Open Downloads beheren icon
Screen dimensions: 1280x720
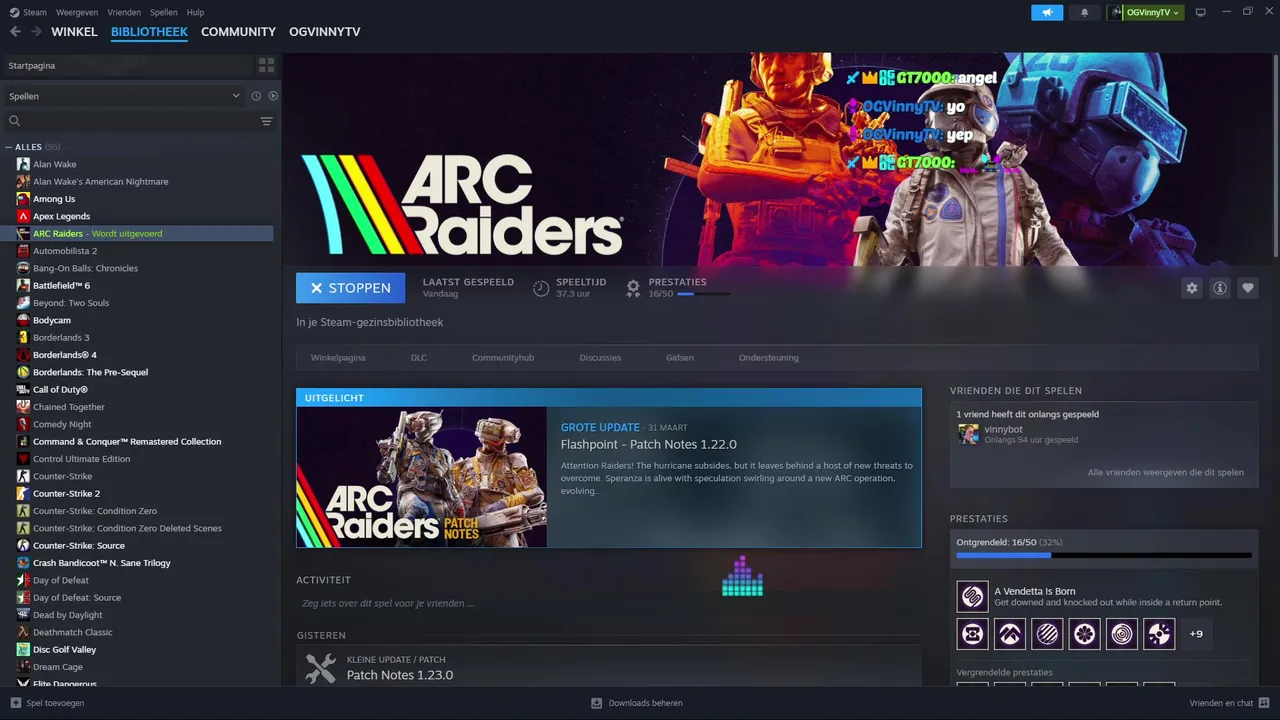coord(597,703)
